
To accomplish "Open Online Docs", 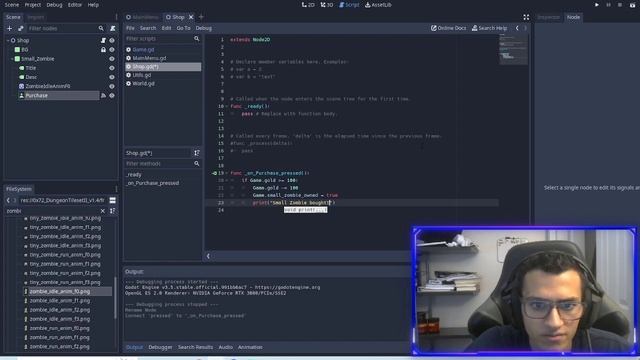I will [x=448, y=28].
